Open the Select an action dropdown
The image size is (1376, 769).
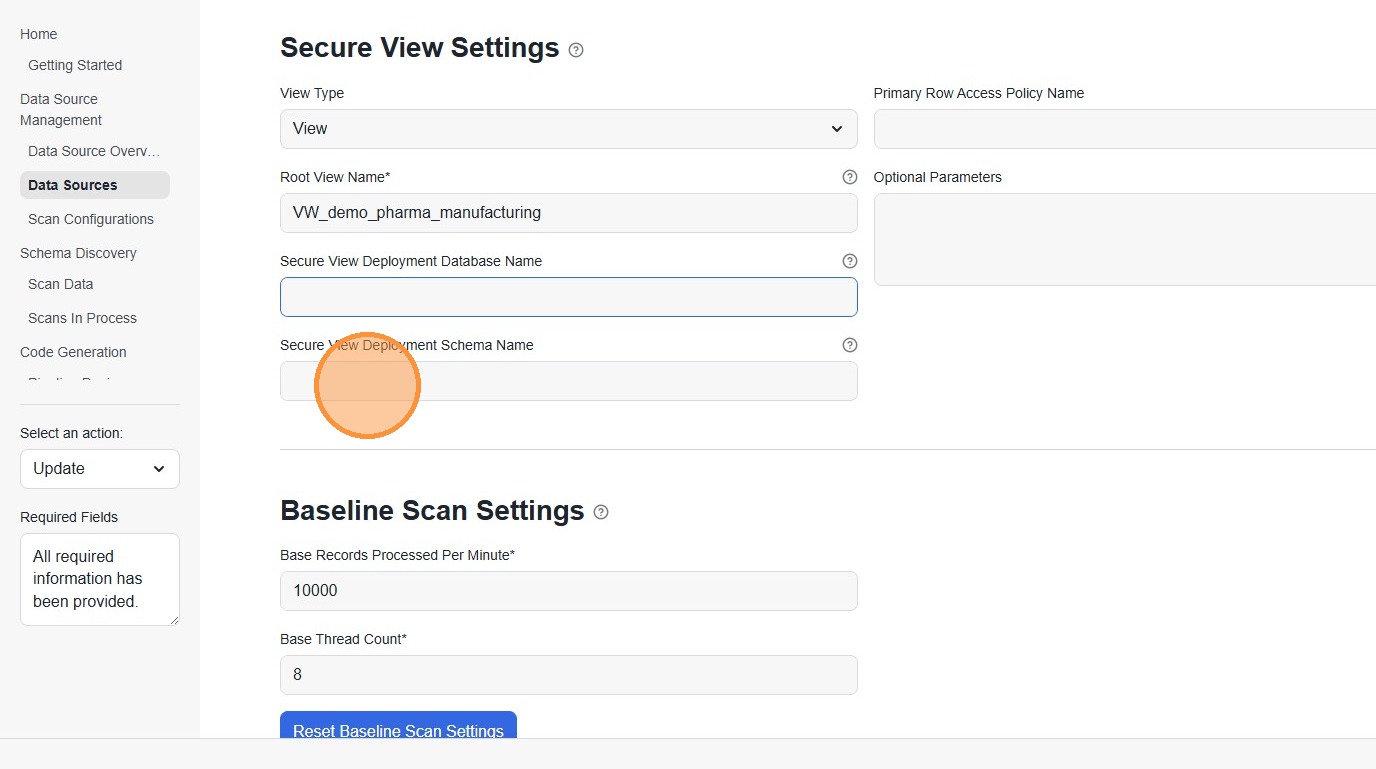coord(100,469)
